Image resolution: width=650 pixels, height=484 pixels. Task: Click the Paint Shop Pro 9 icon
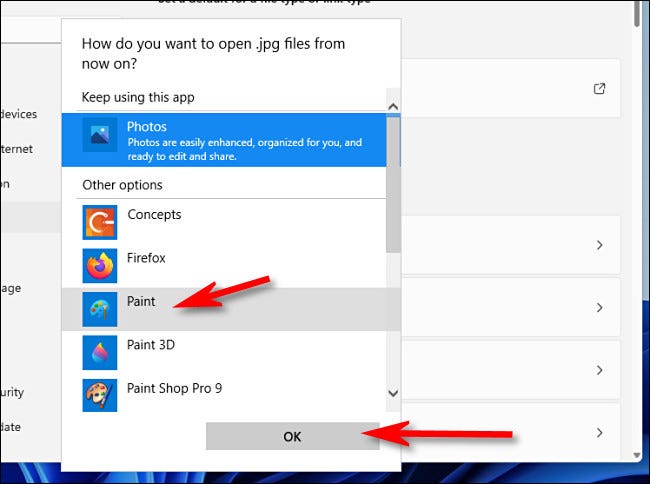pyautogui.click(x=99, y=394)
